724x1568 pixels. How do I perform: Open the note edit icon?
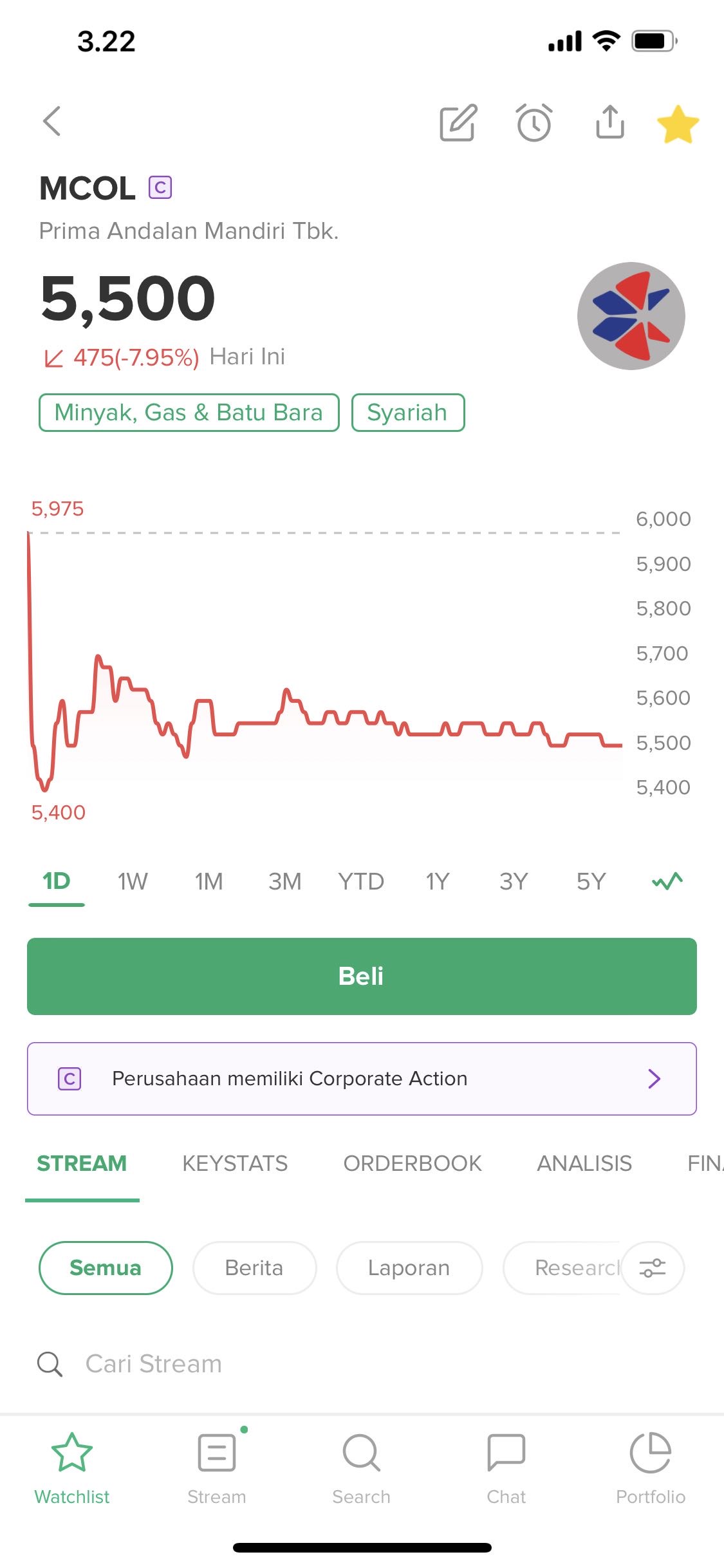coord(458,122)
